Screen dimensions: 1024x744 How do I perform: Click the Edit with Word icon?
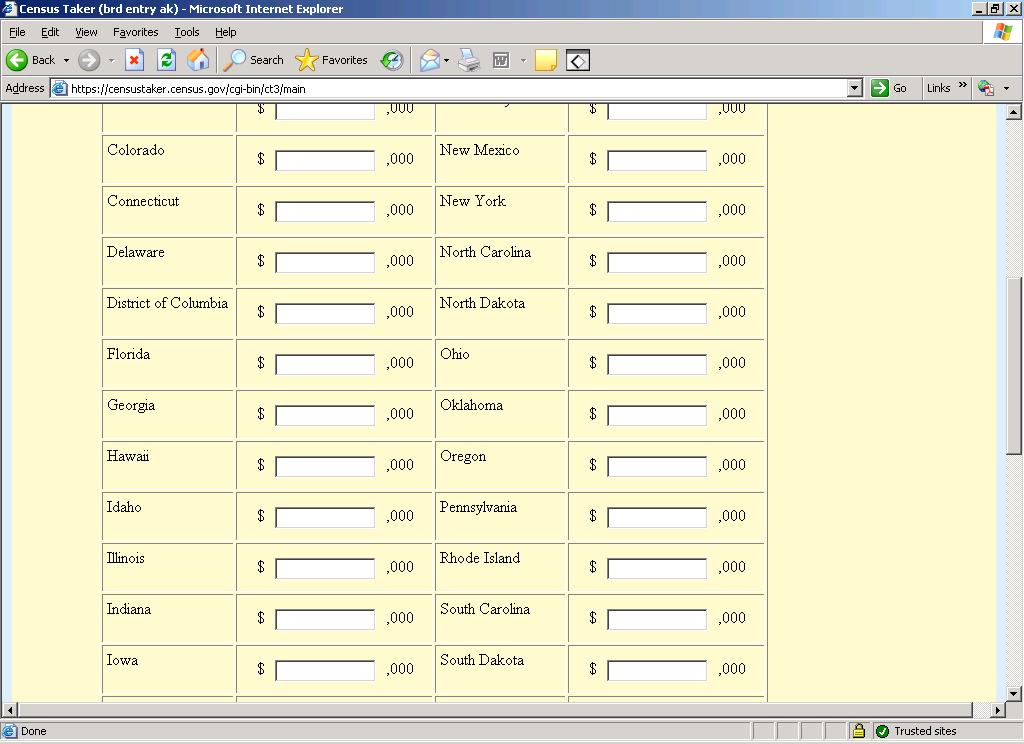tap(501, 60)
